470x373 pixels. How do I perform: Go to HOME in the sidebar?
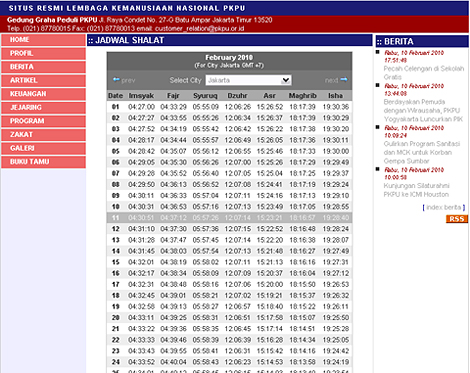point(43,40)
